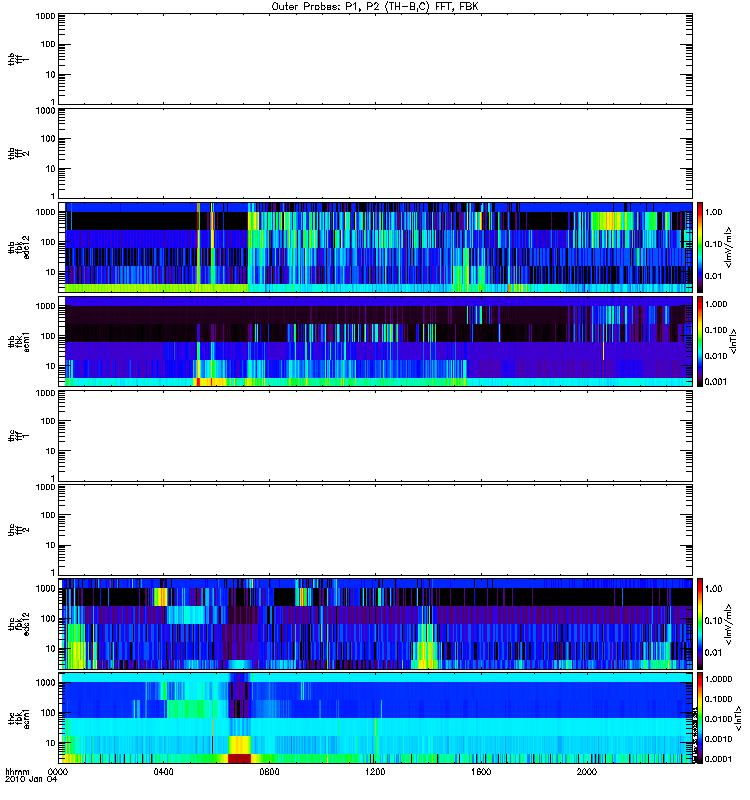The height and width of the screenshot is (800, 750).
Task: Click the '2000' time axis label
Action: (587, 771)
